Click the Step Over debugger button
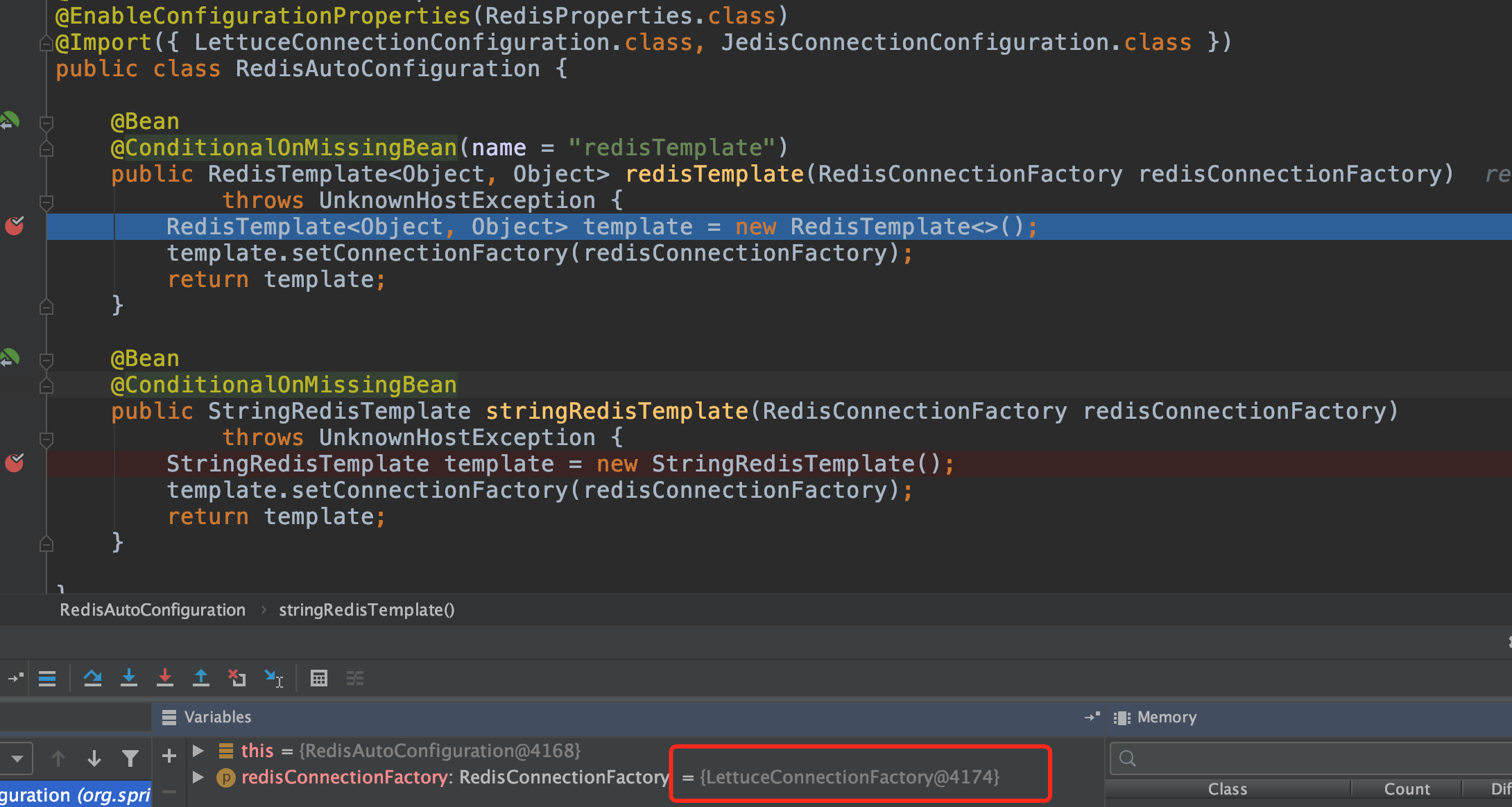This screenshot has height=807, width=1512. [92, 677]
